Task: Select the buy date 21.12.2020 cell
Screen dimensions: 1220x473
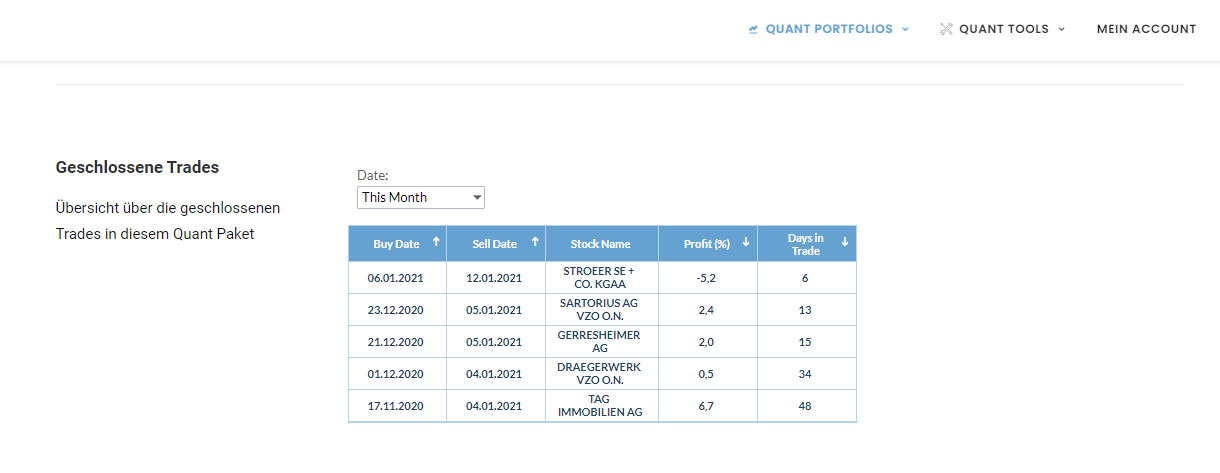Action: coord(397,342)
